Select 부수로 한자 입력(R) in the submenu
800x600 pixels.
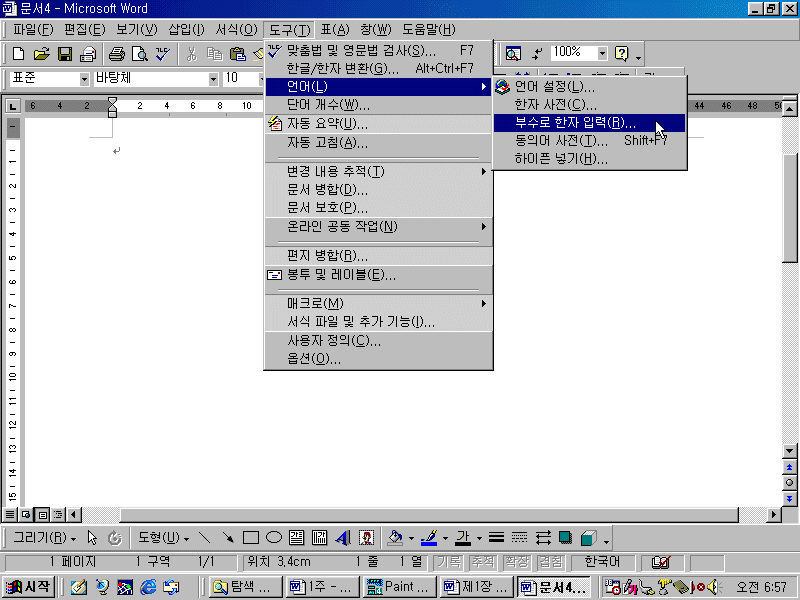point(589,123)
